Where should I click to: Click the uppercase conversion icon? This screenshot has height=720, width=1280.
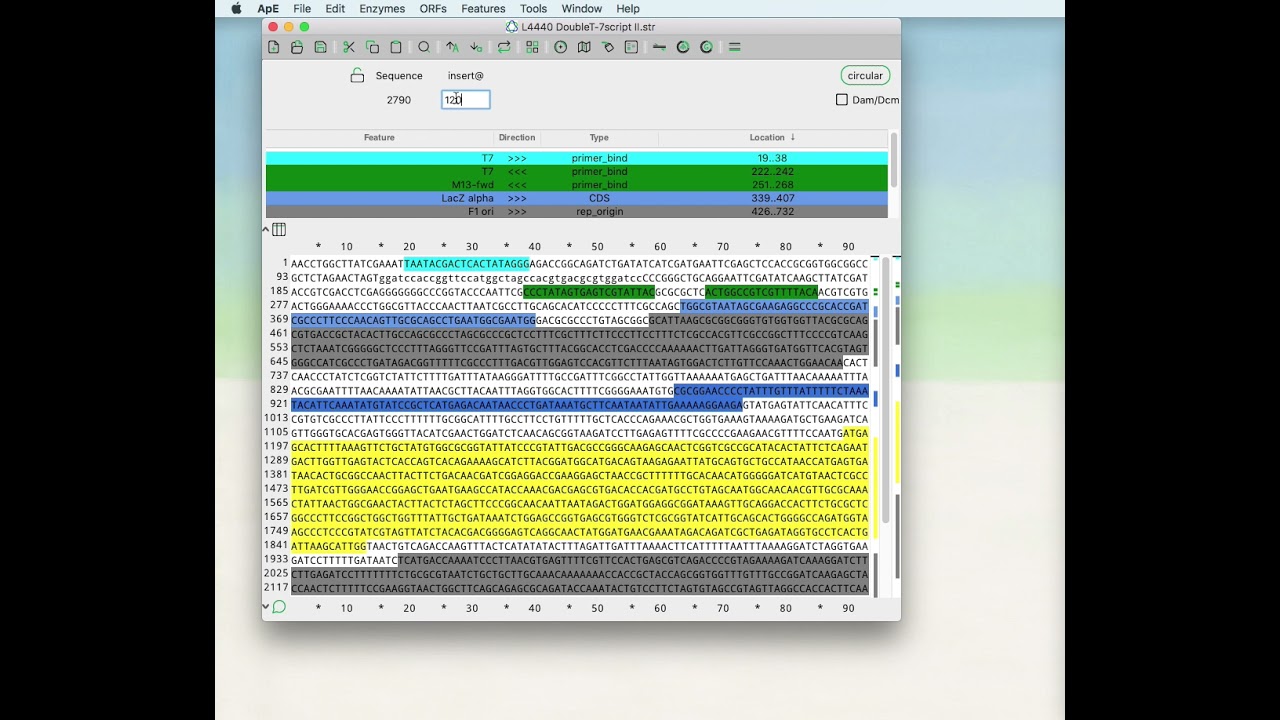pyautogui.click(x=452, y=47)
